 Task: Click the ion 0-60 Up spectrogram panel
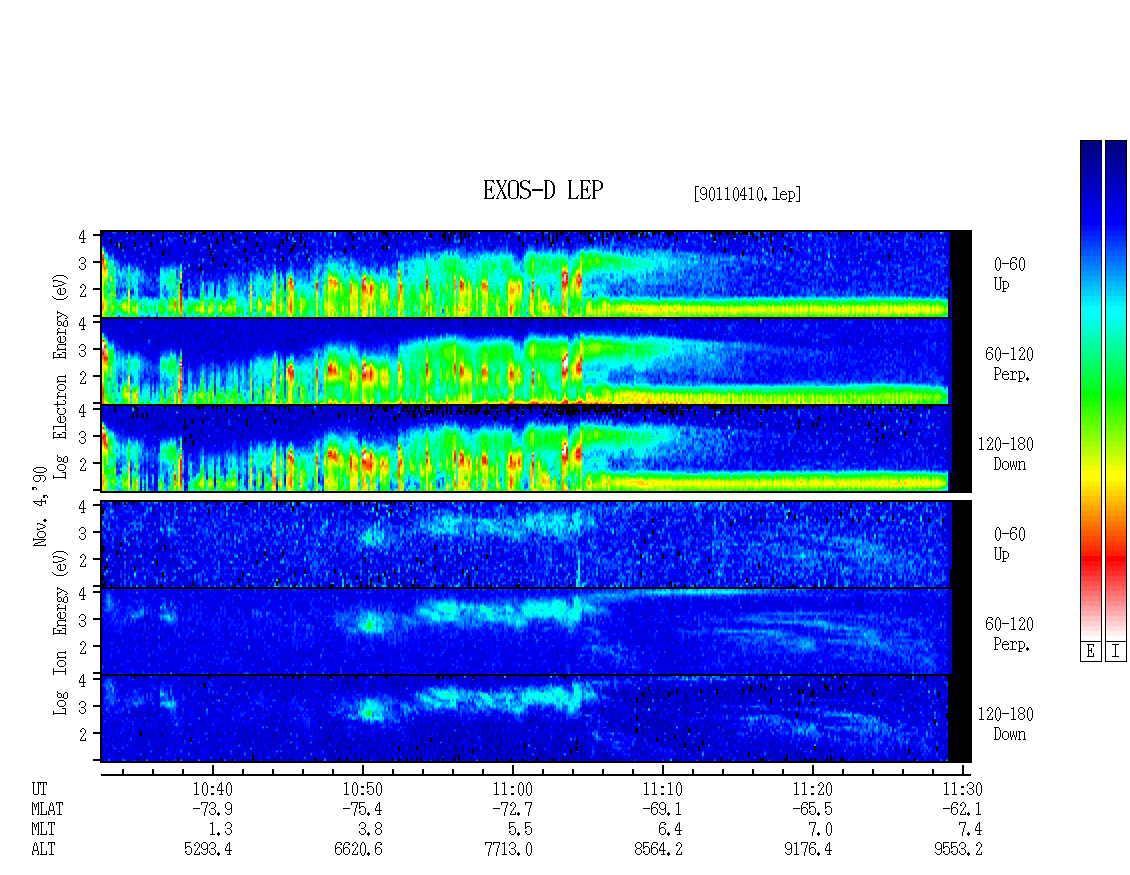(x=536, y=544)
